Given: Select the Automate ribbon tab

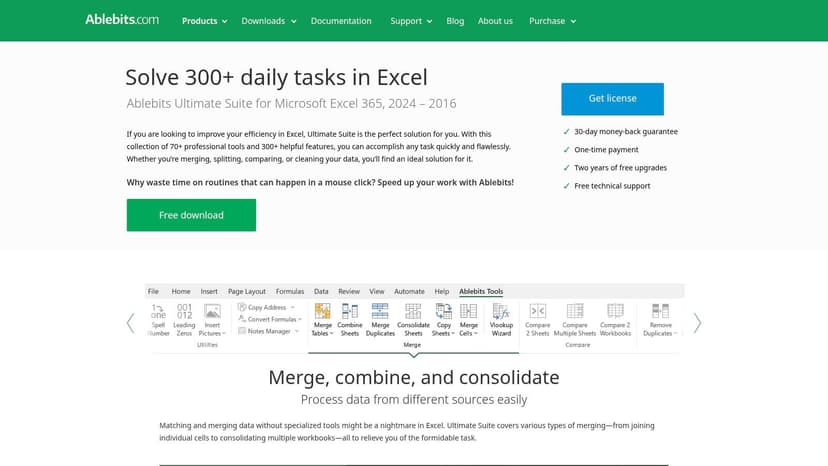Looking at the screenshot, I should point(409,291).
